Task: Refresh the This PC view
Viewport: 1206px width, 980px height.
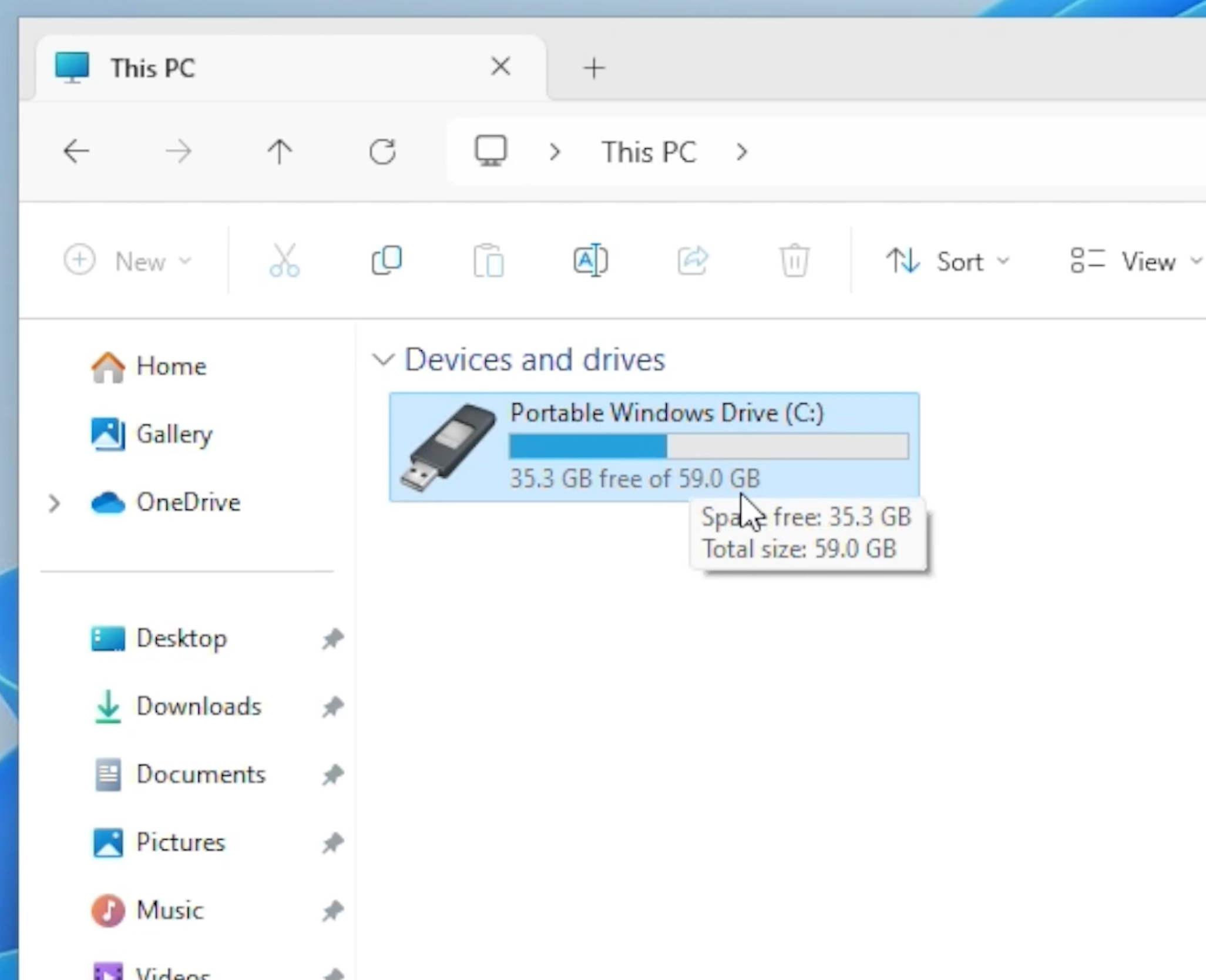Action: click(382, 152)
